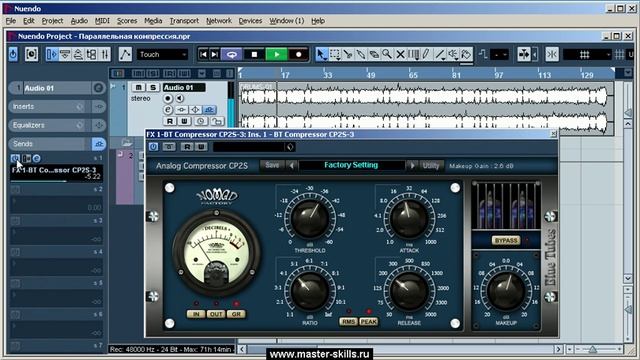The width and height of the screenshot is (640, 360).
Task: Switch meter to IN mode
Action: pyautogui.click(x=196, y=314)
